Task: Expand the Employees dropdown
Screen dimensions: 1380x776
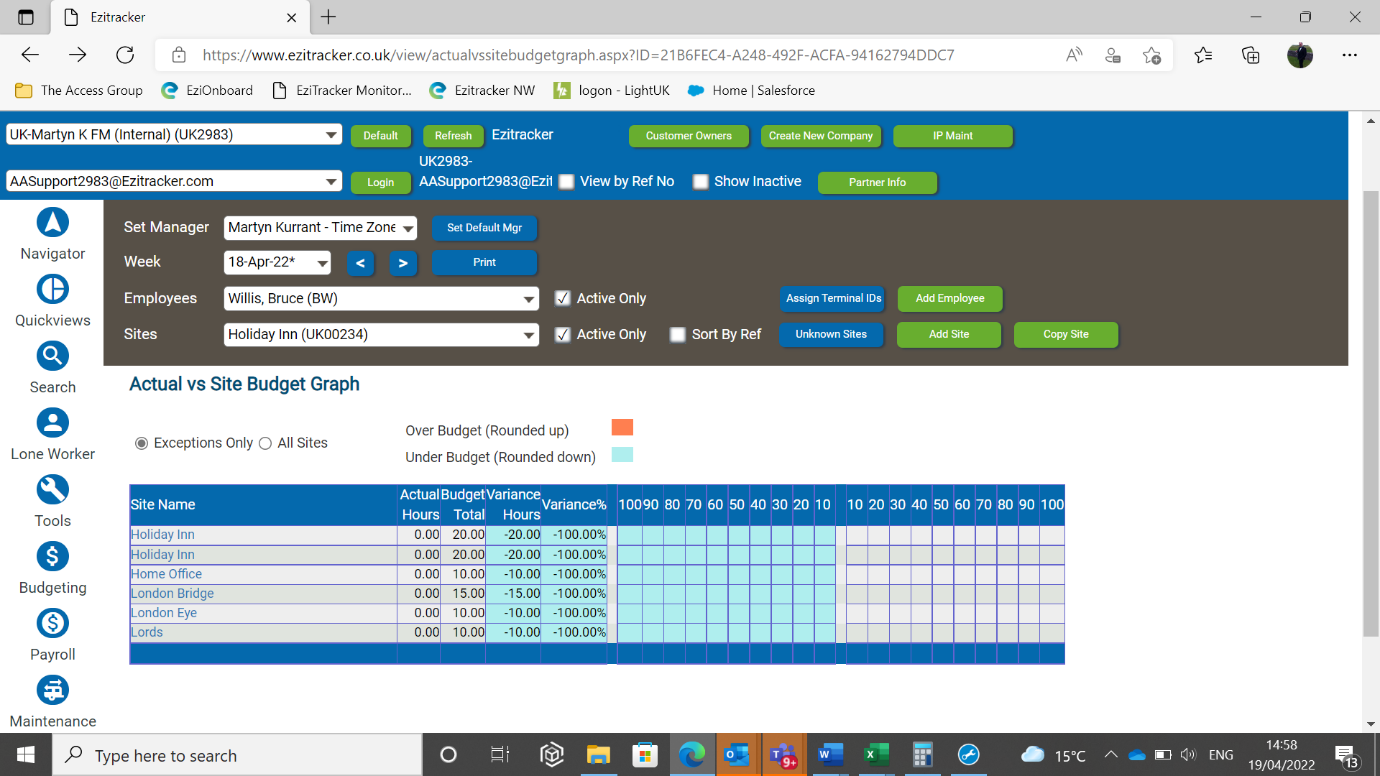Action: click(527, 298)
